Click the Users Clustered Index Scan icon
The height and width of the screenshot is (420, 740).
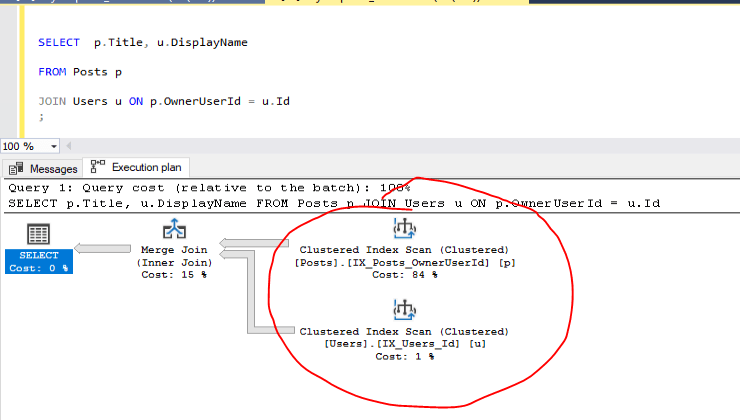pyautogui.click(x=403, y=311)
